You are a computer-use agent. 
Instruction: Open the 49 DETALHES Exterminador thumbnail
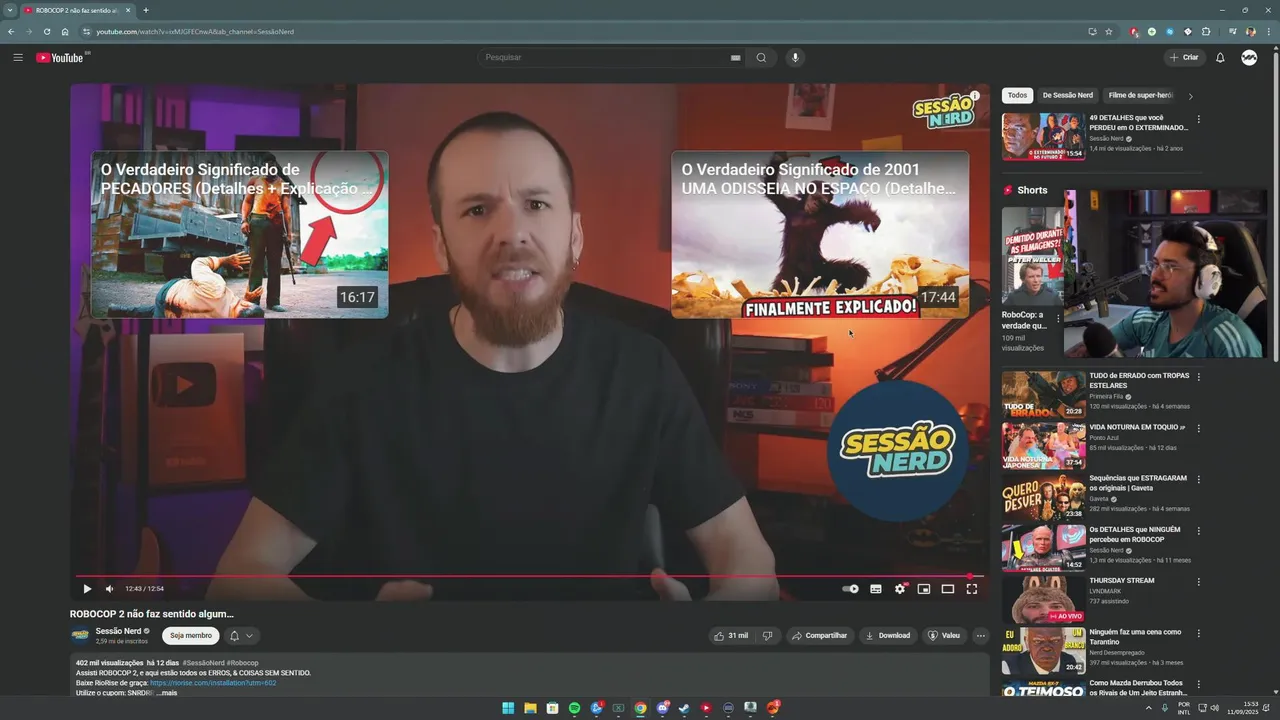pos(1043,136)
